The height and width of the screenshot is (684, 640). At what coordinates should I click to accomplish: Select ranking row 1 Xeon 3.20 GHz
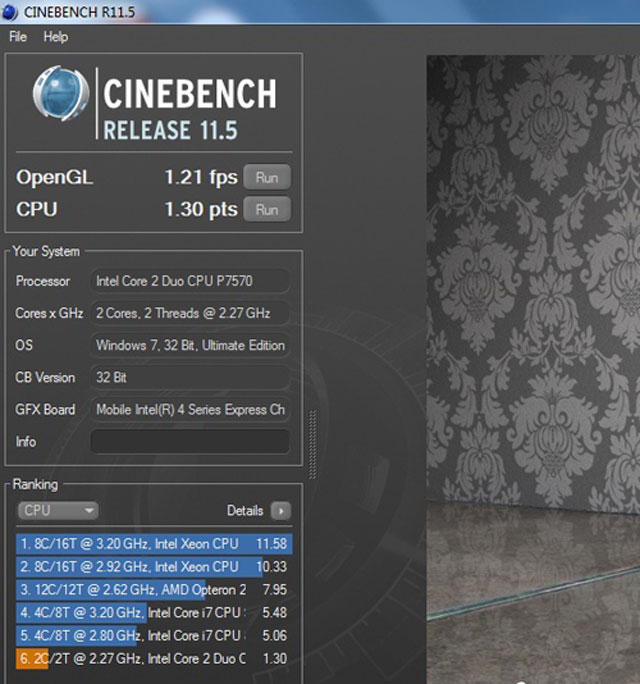[154, 544]
